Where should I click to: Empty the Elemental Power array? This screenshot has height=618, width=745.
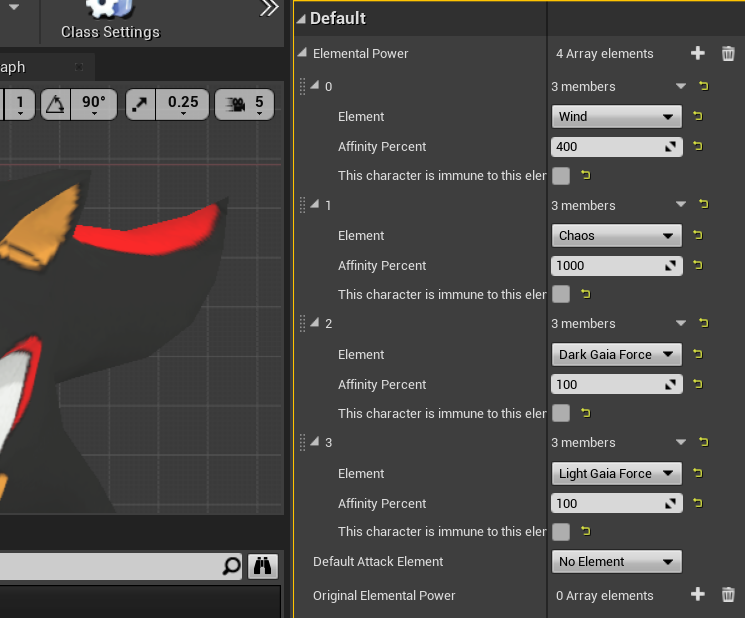pyautogui.click(x=728, y=53)
